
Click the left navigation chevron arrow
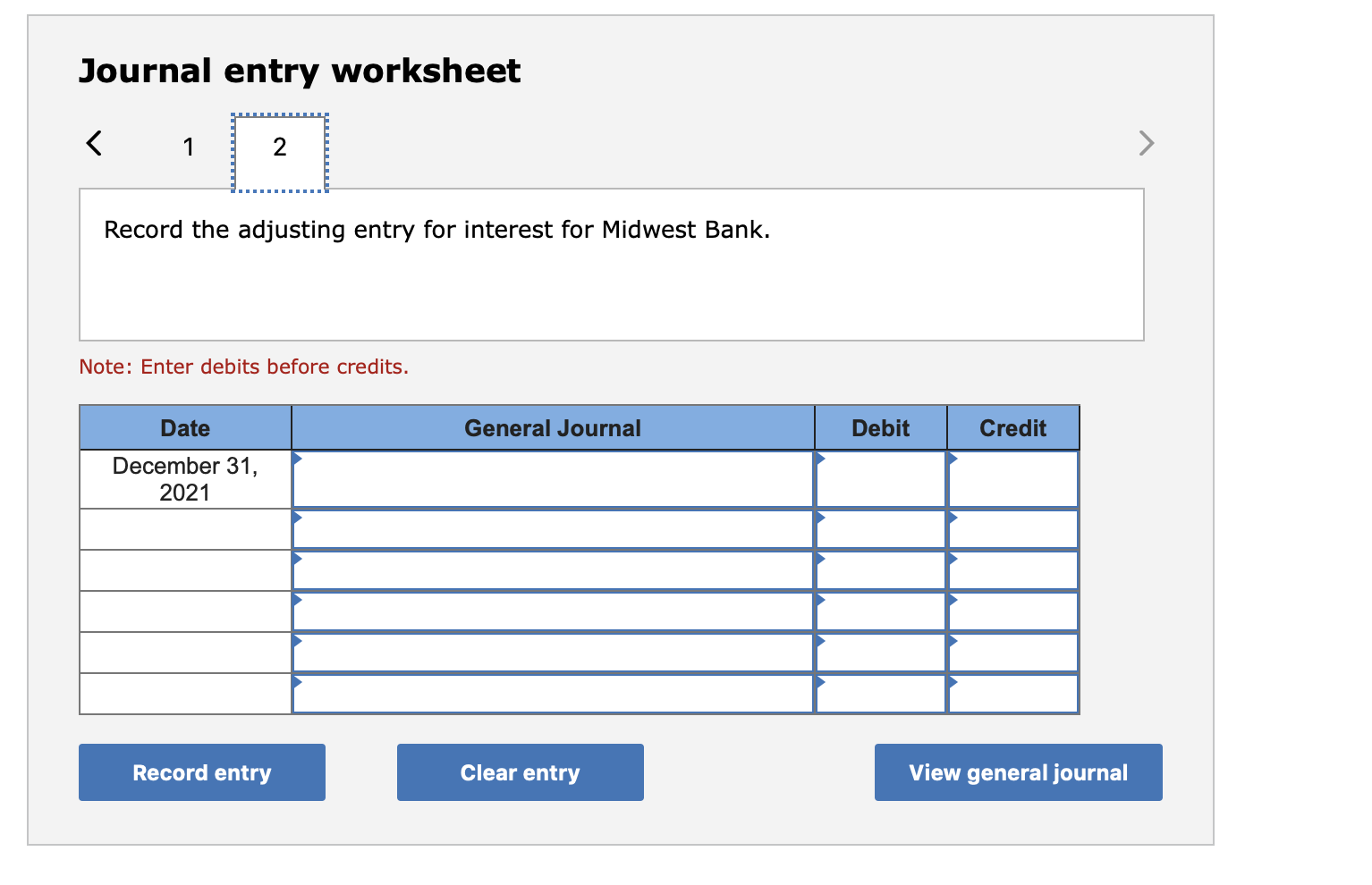[x=93, y=143]
